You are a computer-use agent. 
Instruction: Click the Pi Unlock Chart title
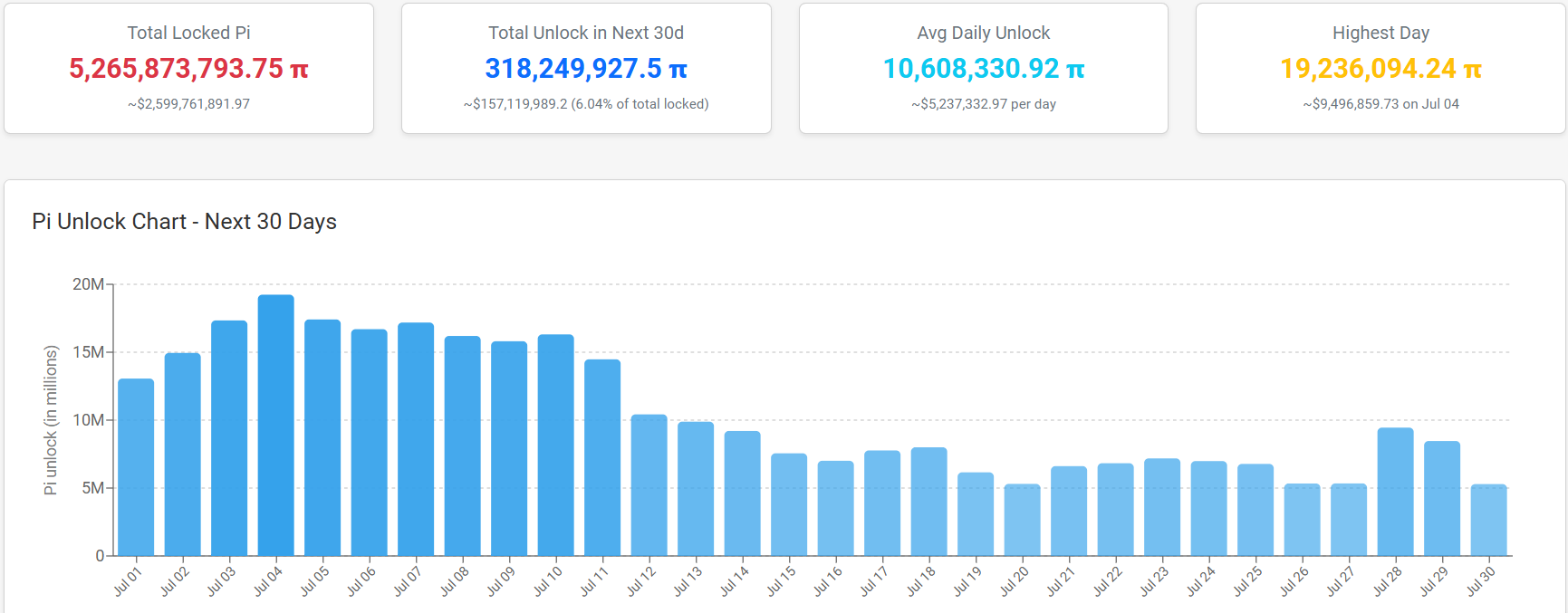point(184,222)
